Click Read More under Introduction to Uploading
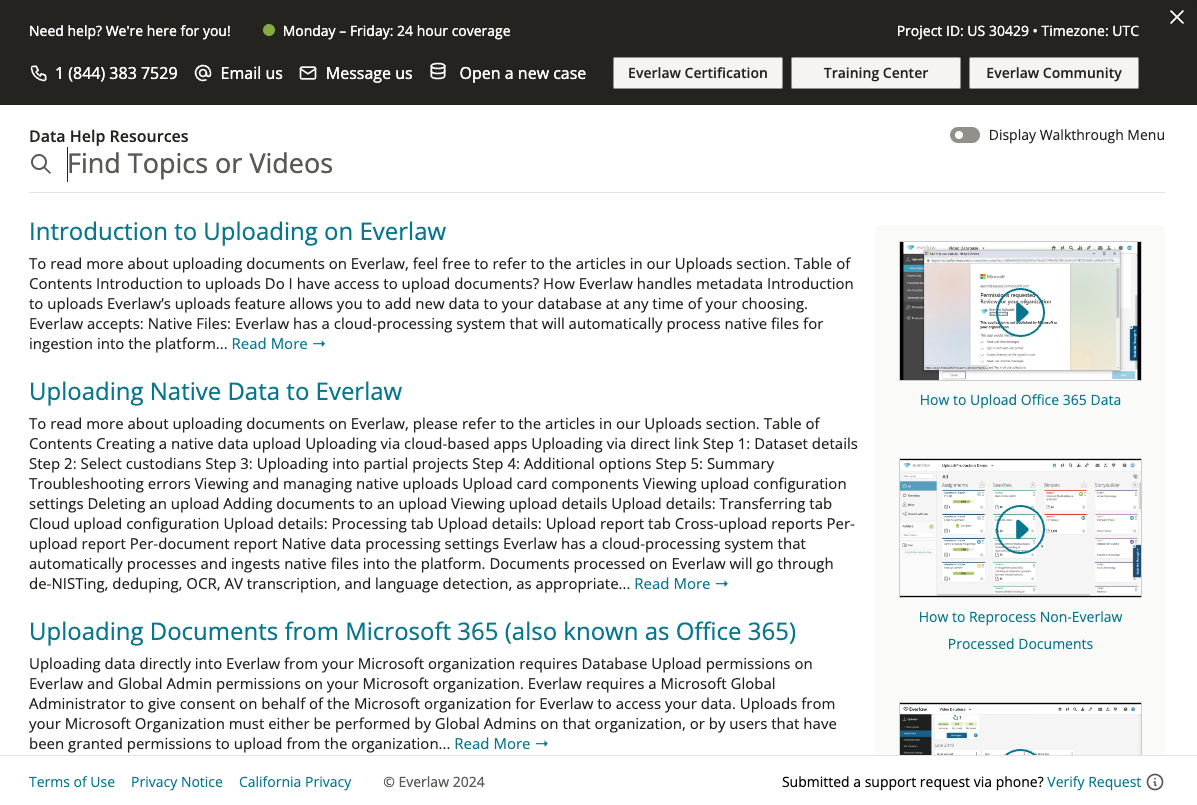The width and height of the screenshot is (1197, 805). pos(279,344)
